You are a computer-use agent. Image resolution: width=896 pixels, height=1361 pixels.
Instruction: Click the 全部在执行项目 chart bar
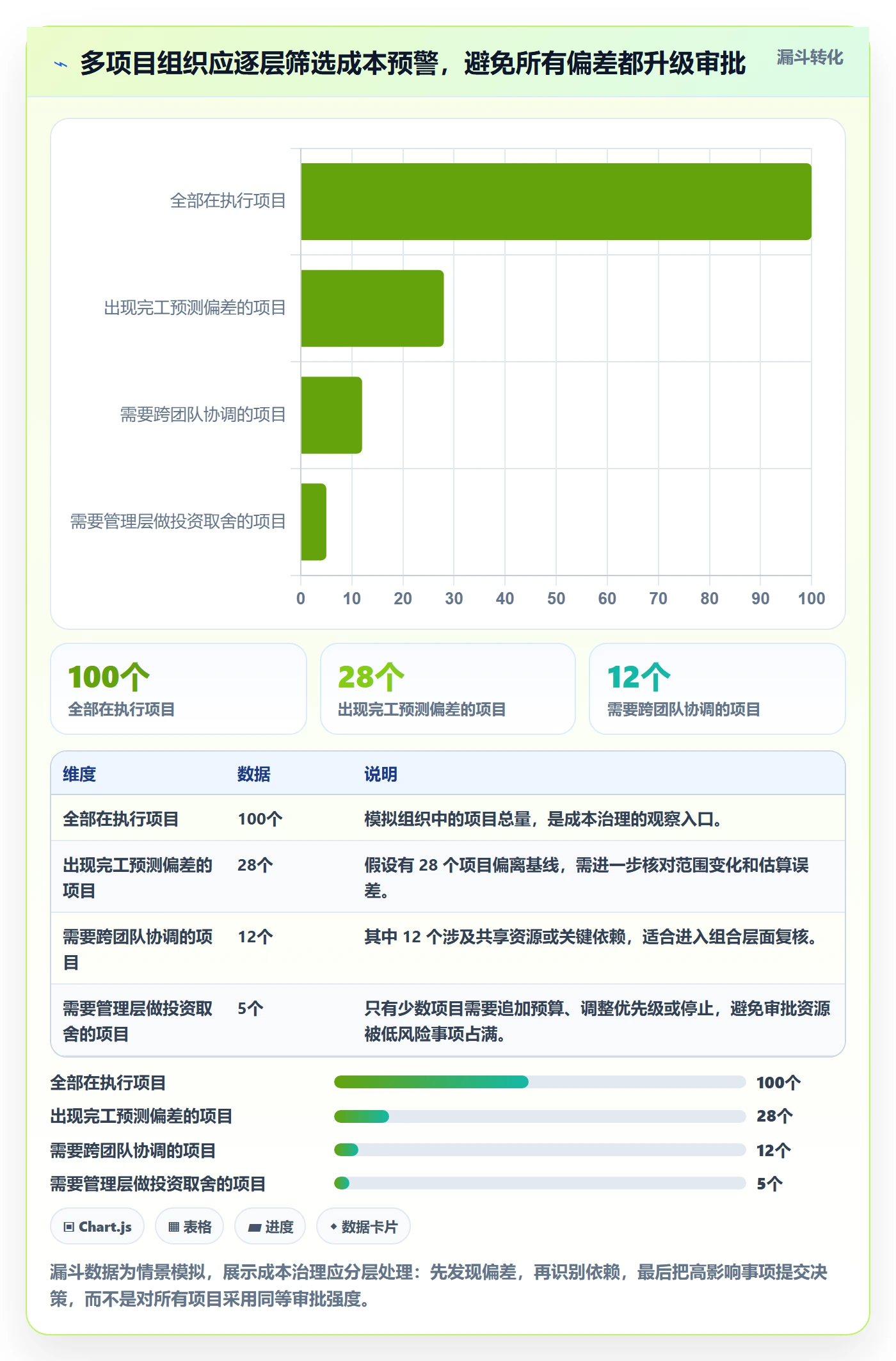point(556,202)
